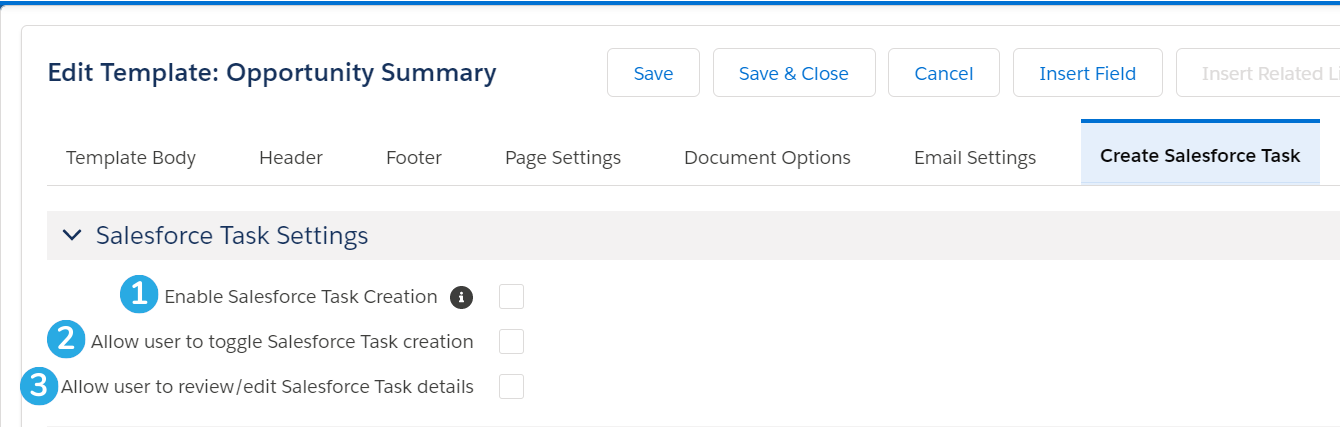
Task: Cancel editing the template
Action: pyautogui.click(x=944, y=73)
